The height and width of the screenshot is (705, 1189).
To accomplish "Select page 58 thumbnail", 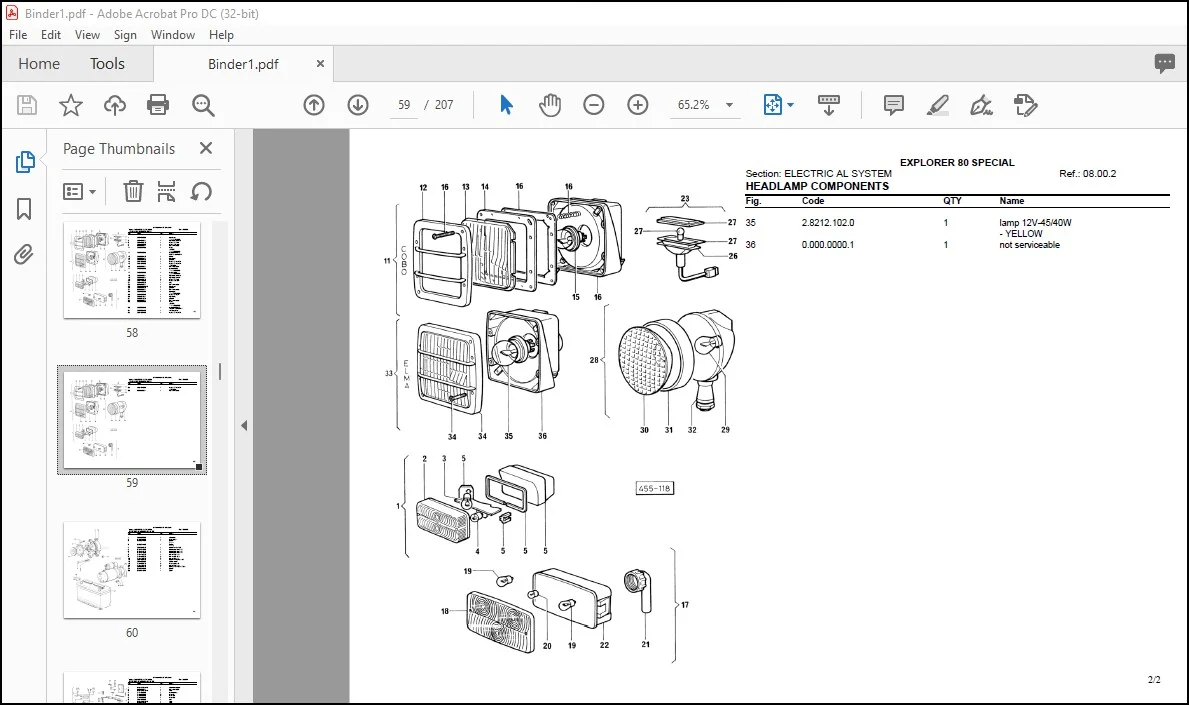I will 132,270.
